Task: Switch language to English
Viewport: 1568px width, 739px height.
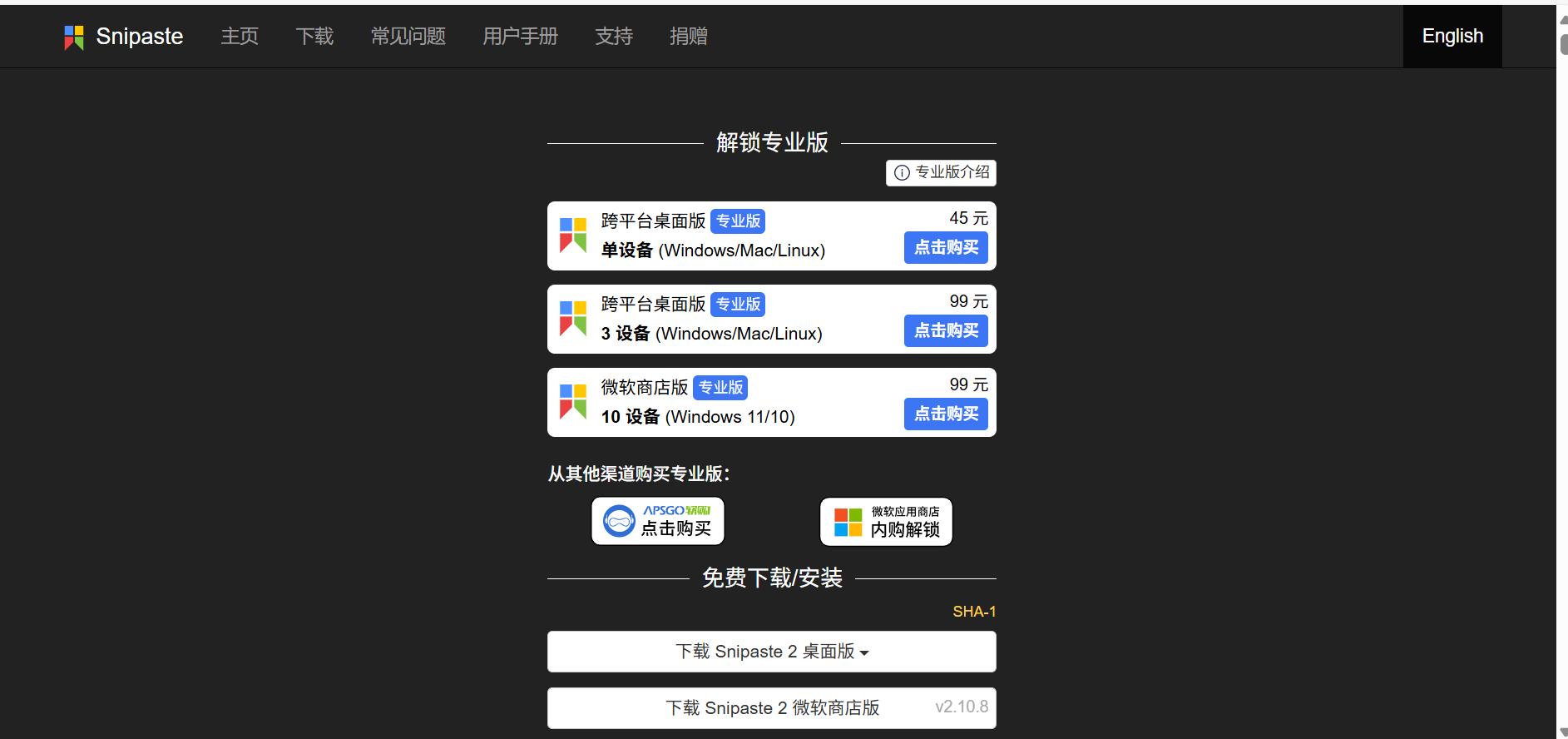Action: coord(1452,37)
